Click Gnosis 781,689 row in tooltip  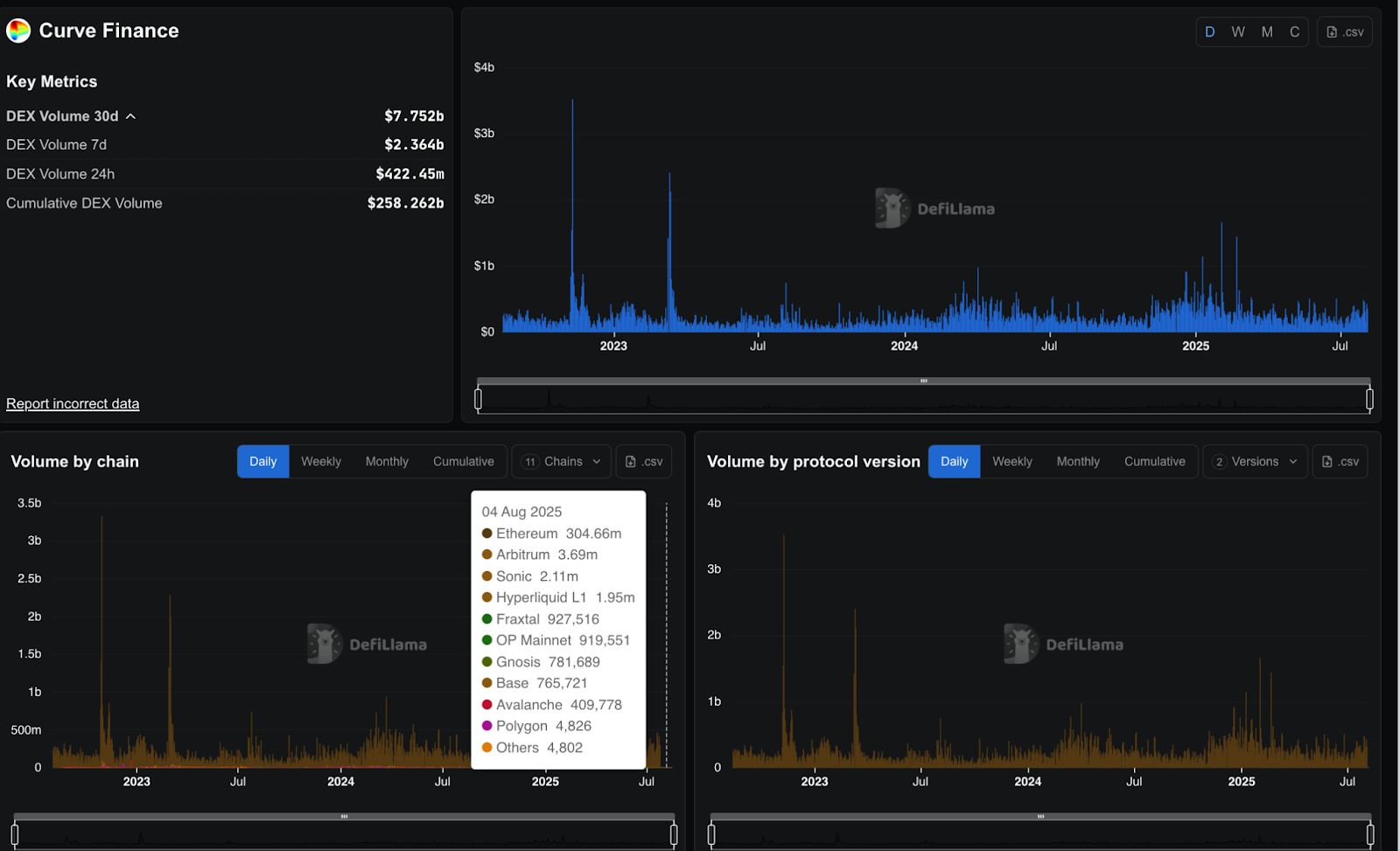[541, 662]
